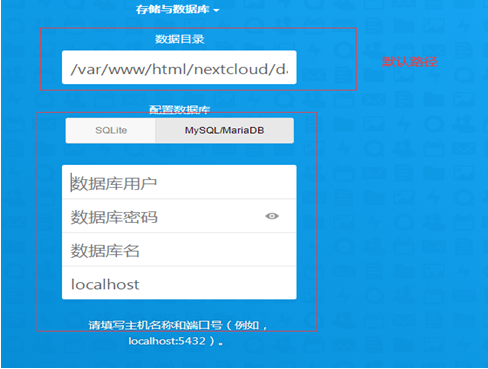Click the 数据库密码 password field
The image size is (488, 369).
(179, 216)
